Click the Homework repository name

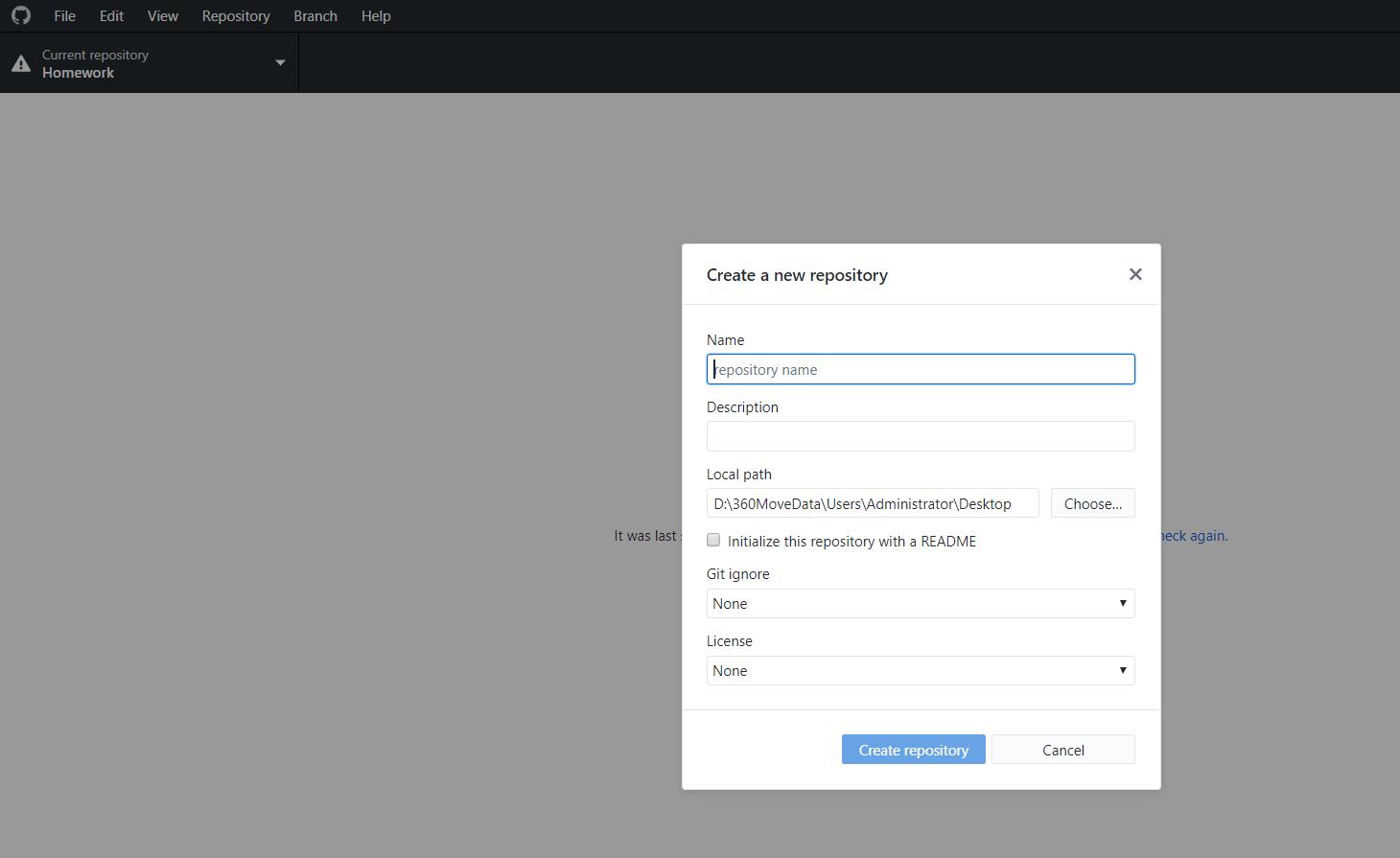point(78,73)
